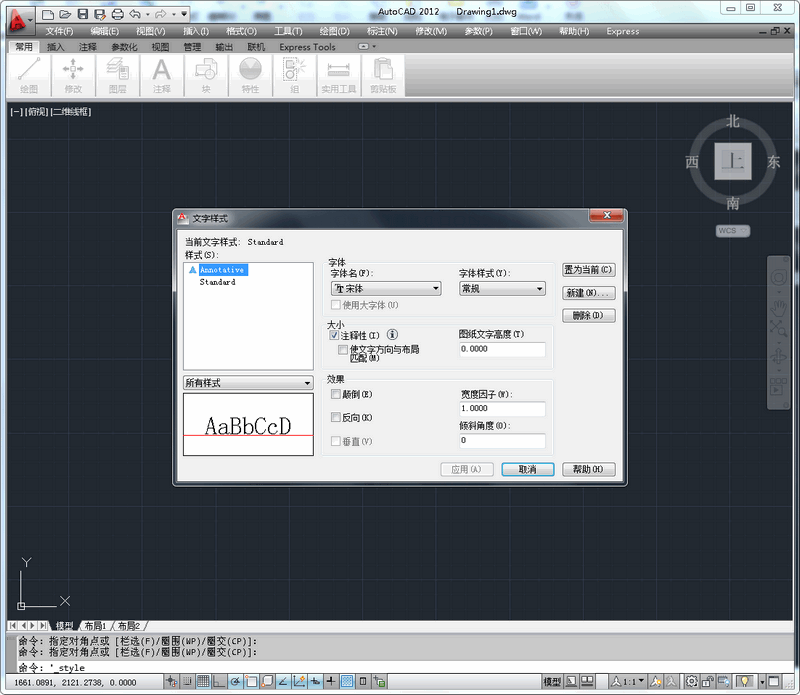800x695 pixels.
Task: Check the 反向 (Backwards) effect option
Action: [x=337, y=419]
